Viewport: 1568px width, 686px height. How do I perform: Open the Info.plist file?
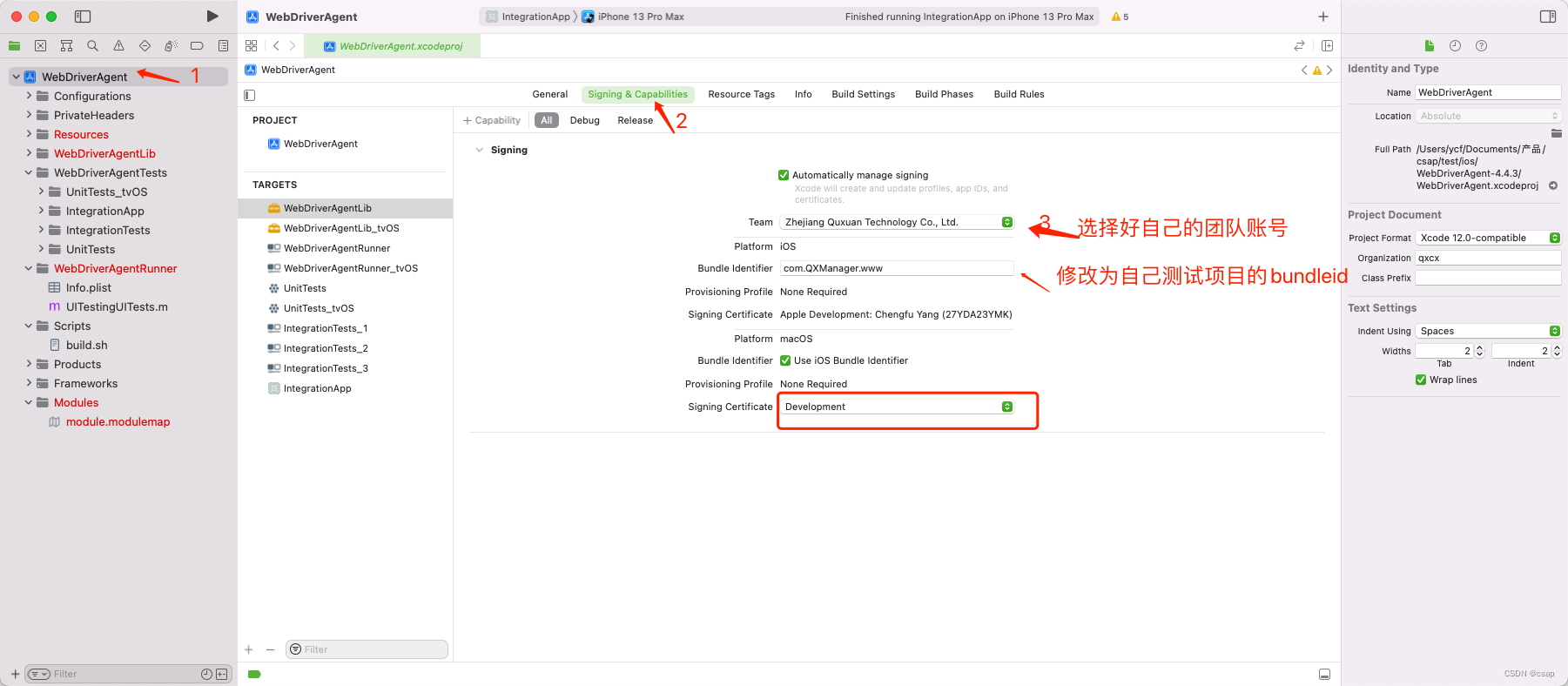[x=89, y=287]
